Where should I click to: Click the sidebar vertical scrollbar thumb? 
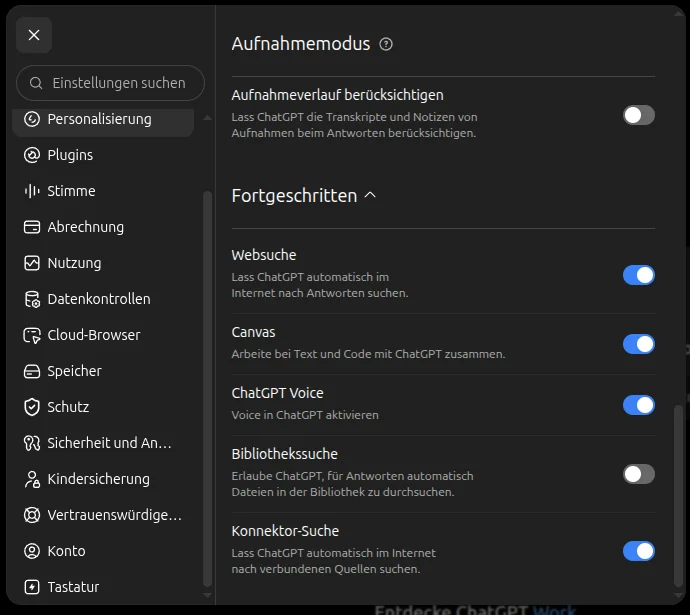point(207,389)
